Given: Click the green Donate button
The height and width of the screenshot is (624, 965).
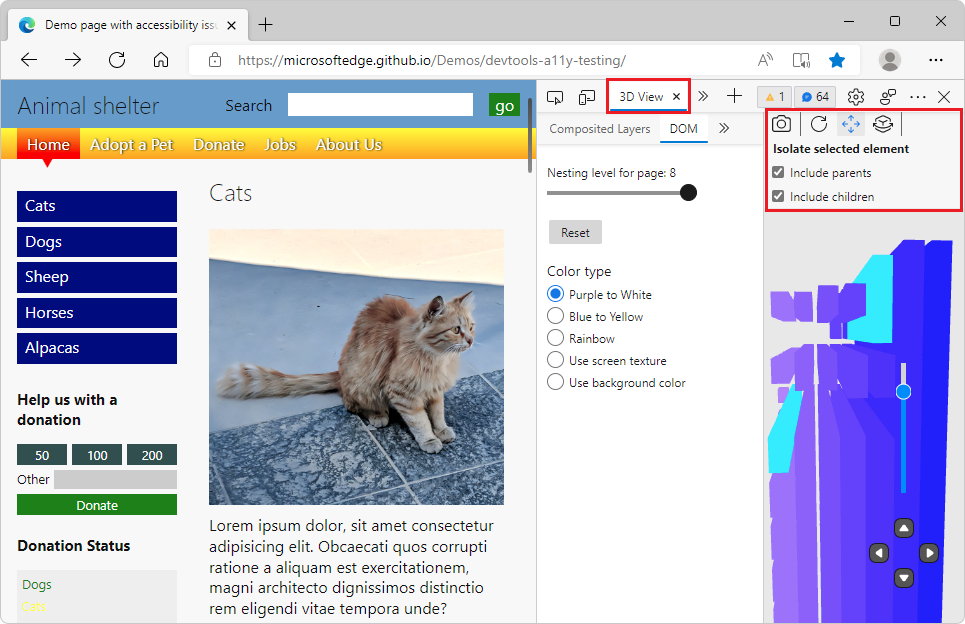Looking at the screenshot, I should pos(97,505).
